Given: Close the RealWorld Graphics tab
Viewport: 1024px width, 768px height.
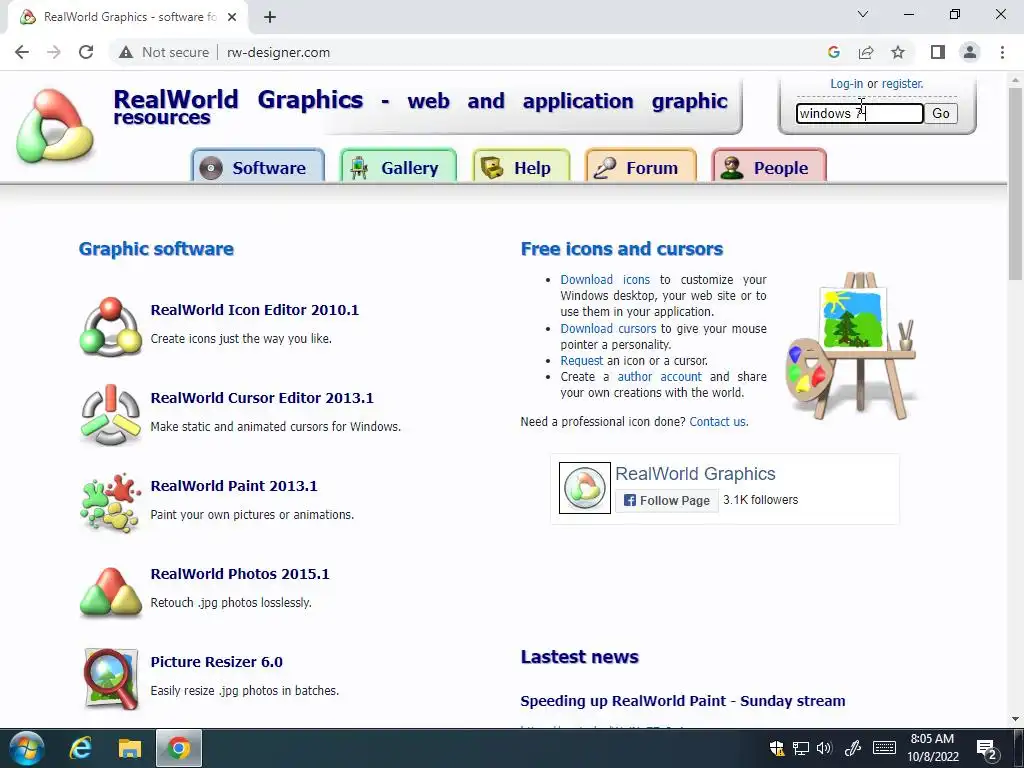Looking at the screenshot, I should (232, 17).
